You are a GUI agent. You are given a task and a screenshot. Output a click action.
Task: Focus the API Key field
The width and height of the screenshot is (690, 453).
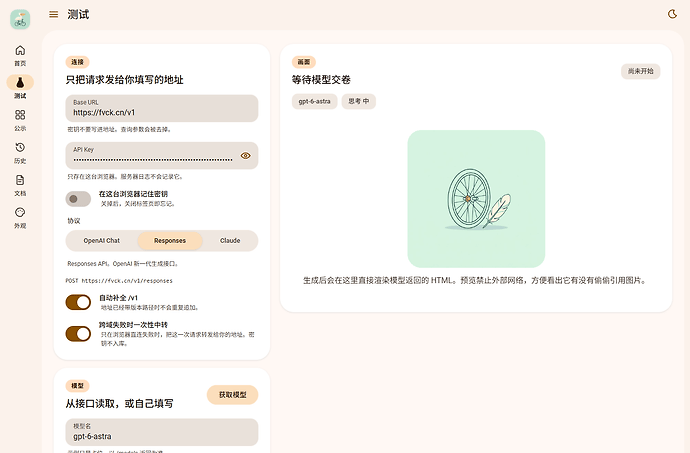pyautogui.click(x=162, y=155)
